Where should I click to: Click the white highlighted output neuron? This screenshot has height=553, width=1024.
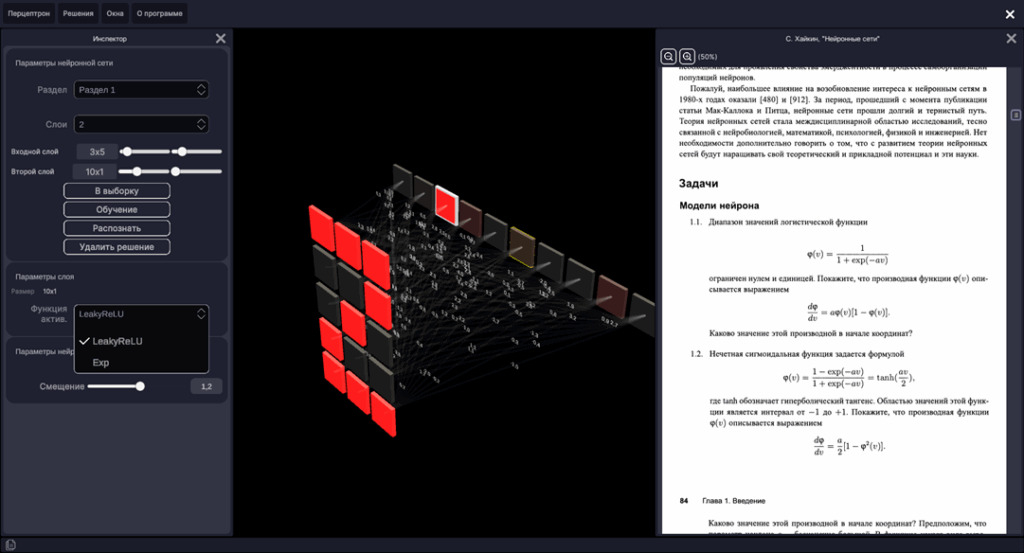pyautogui.click(x=446, y=205)
